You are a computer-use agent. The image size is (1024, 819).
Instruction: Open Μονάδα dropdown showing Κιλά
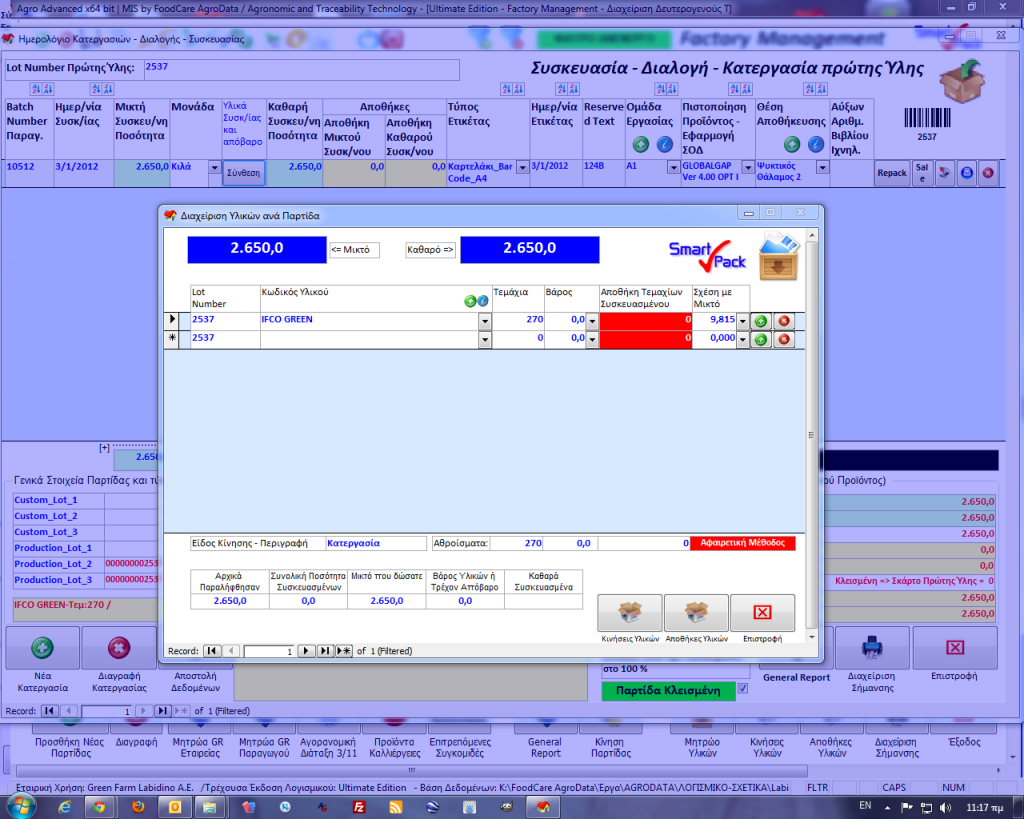pyautogui.click(x=214, y=168)
